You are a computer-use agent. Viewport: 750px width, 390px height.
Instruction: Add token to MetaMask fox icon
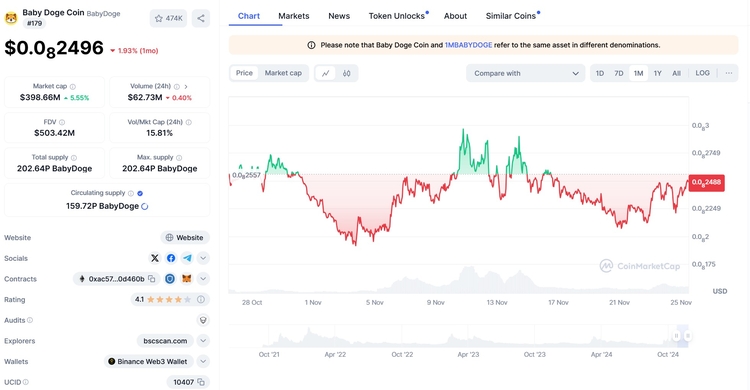(x=187, y=279)
